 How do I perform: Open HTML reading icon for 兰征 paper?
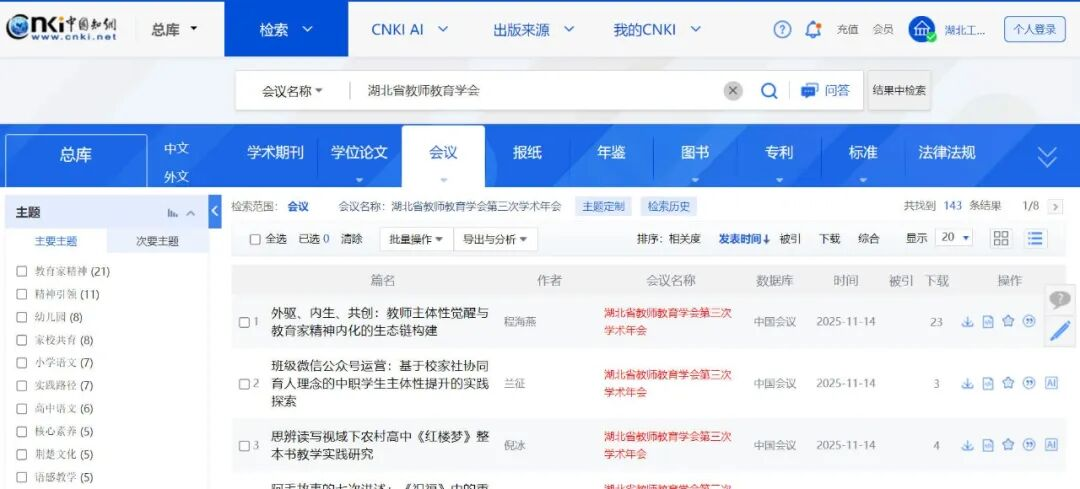coord(988,384)
